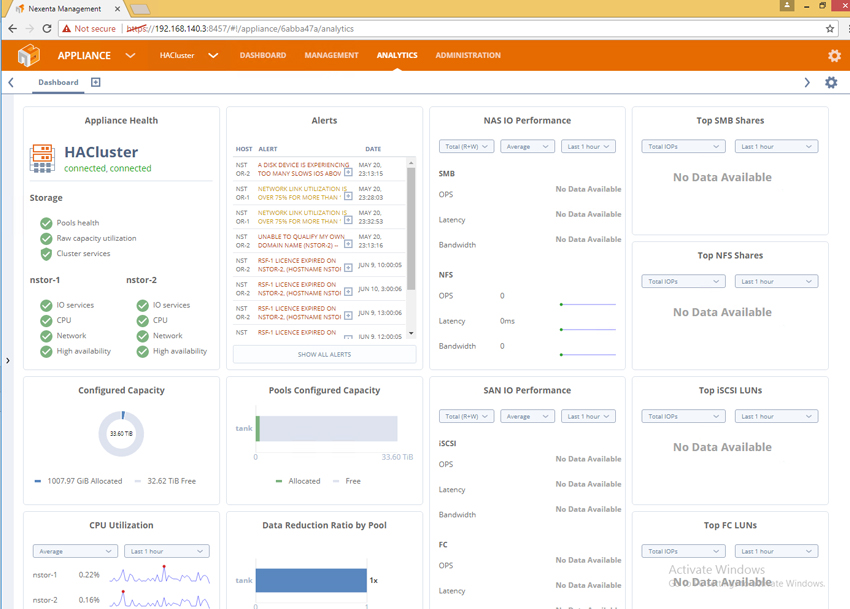The image size is (850, 609).
Task: Open NAS IO Average dropdown
Action: click(527, 146)
